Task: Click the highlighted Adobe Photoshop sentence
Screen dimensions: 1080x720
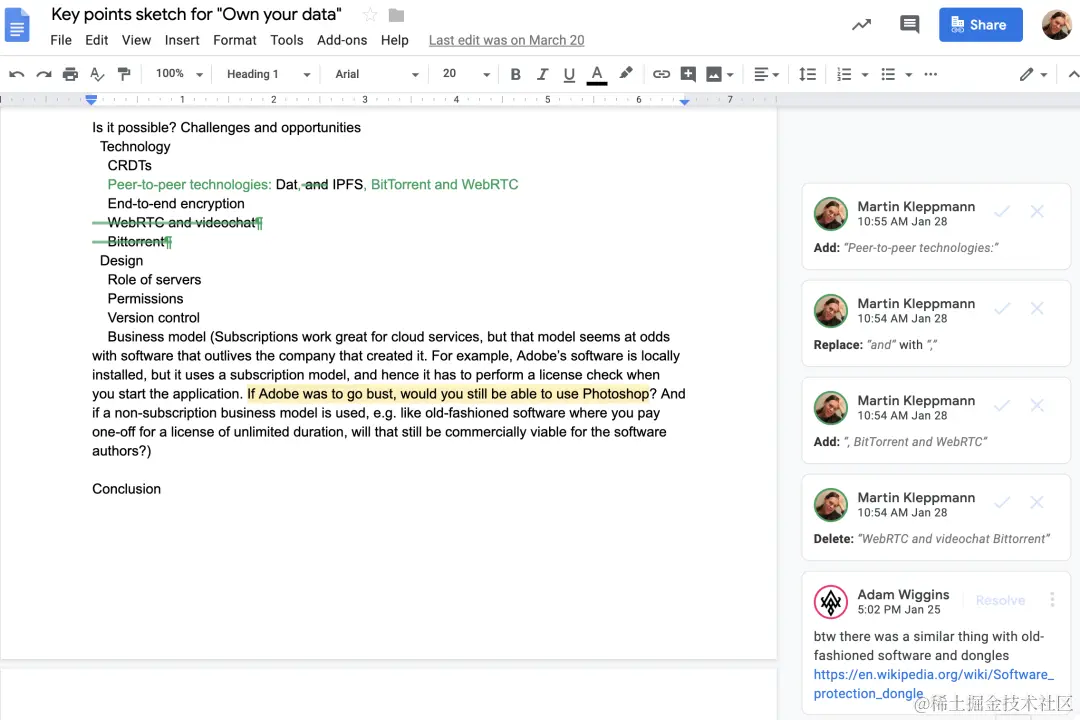Action: 448,394
